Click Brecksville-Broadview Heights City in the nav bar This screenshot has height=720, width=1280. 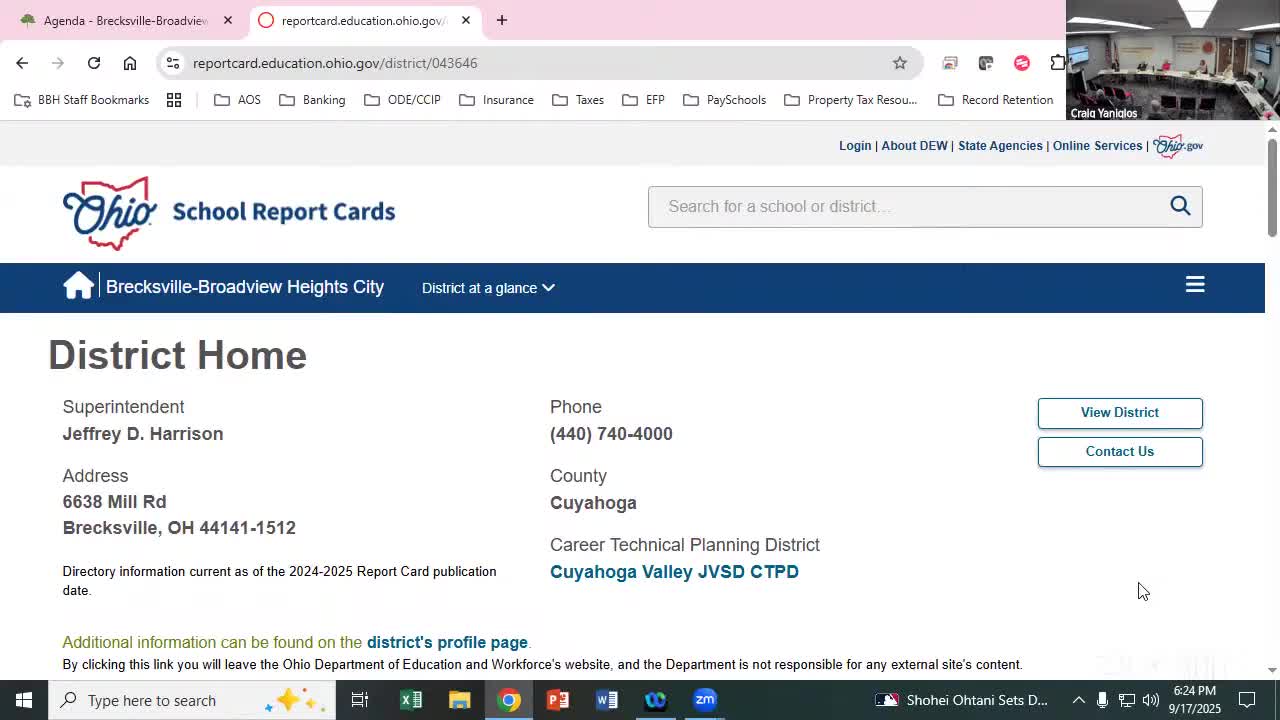(x=245, y=287)
